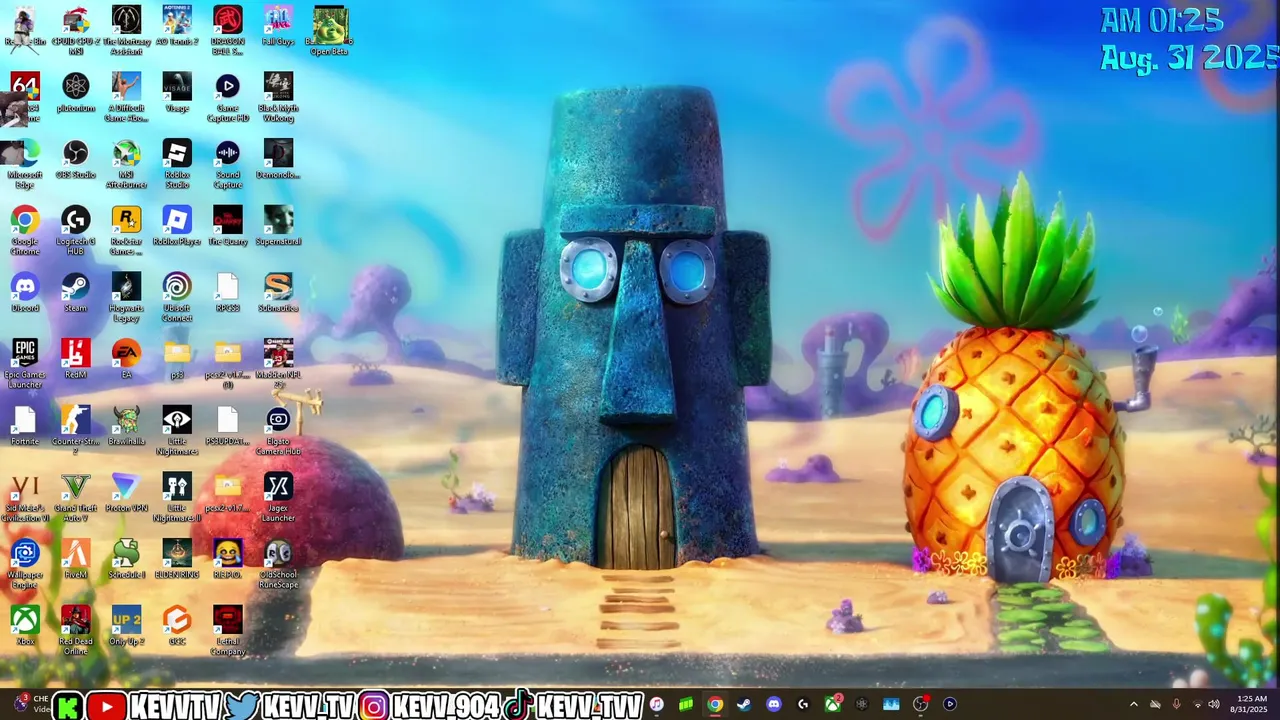Launch Counter-Strike 2 desktop shortcut
The height and width of the screenshot is (720, 1280).
(x=76, y=430)
